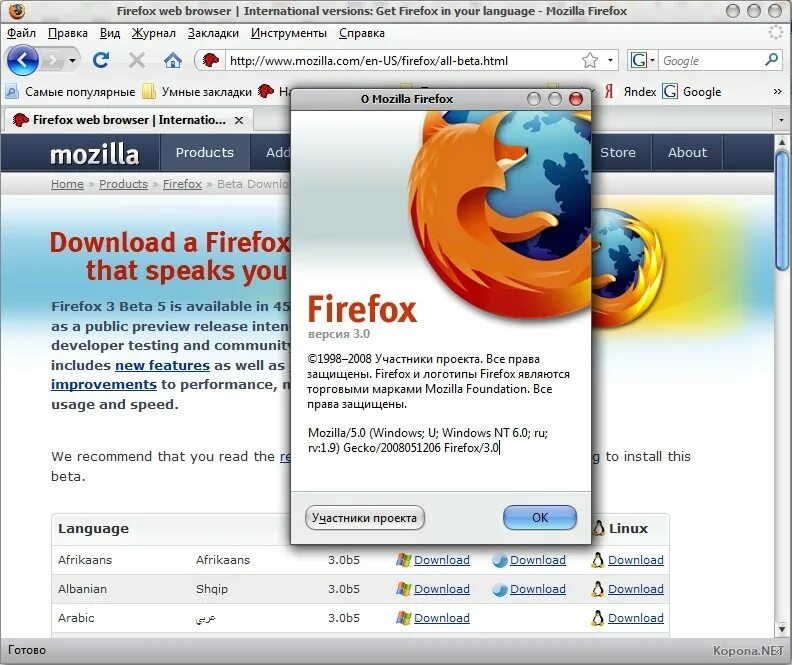Viewport: 792px width, 665px height.
Task: Open the back/forward history dropdown arrow
Action: tap(72, 61)
